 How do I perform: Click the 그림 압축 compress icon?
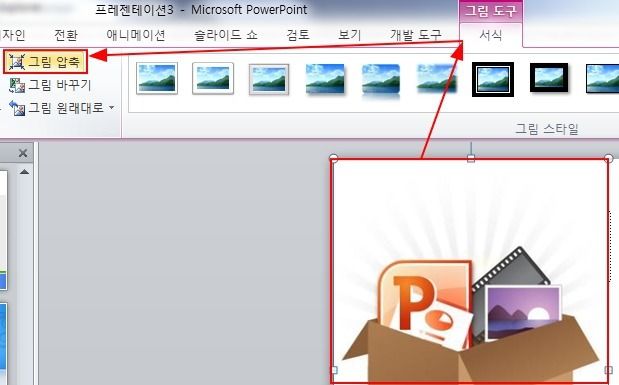(17, 62)
